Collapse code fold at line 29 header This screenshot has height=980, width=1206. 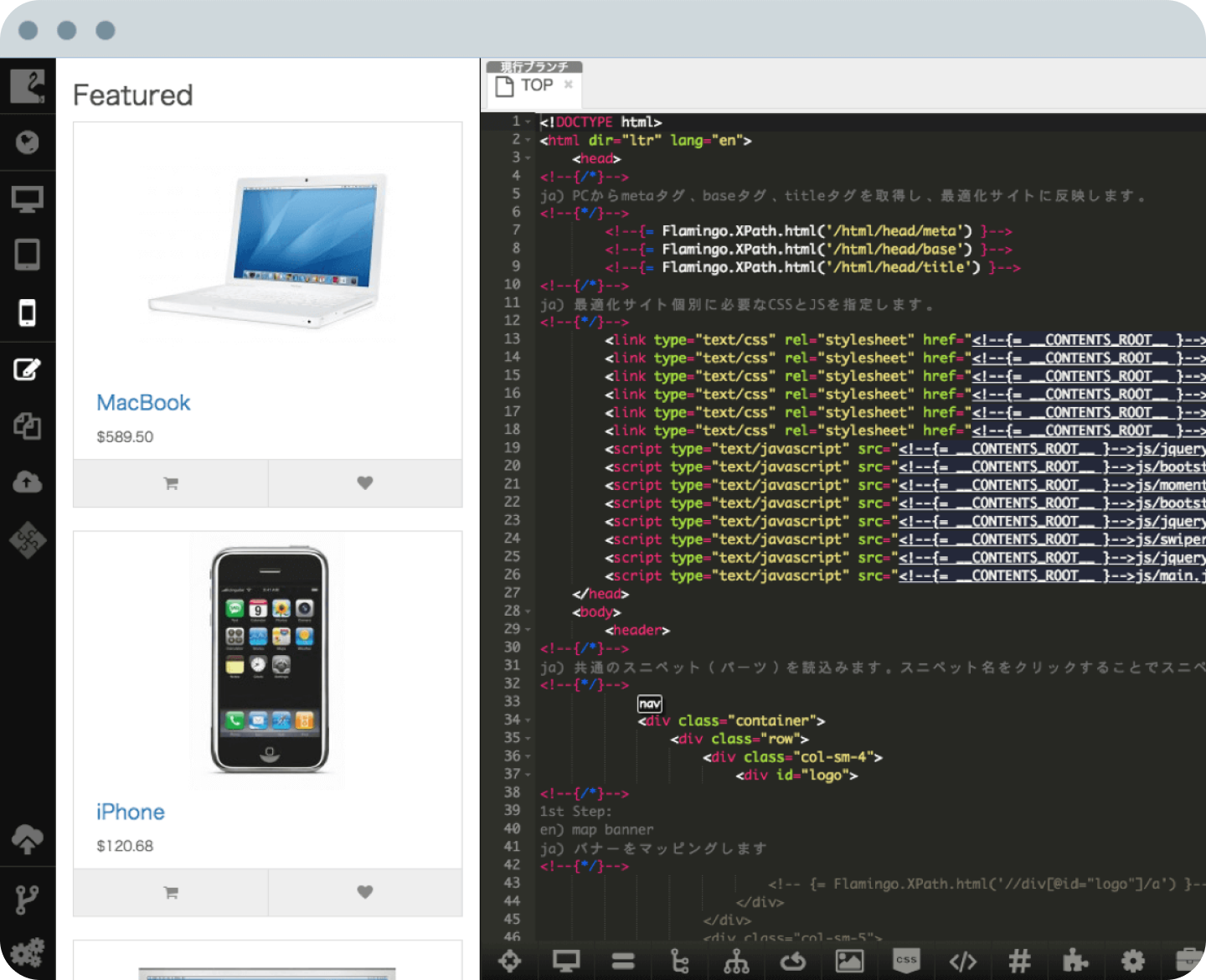(x=528, y=630)
